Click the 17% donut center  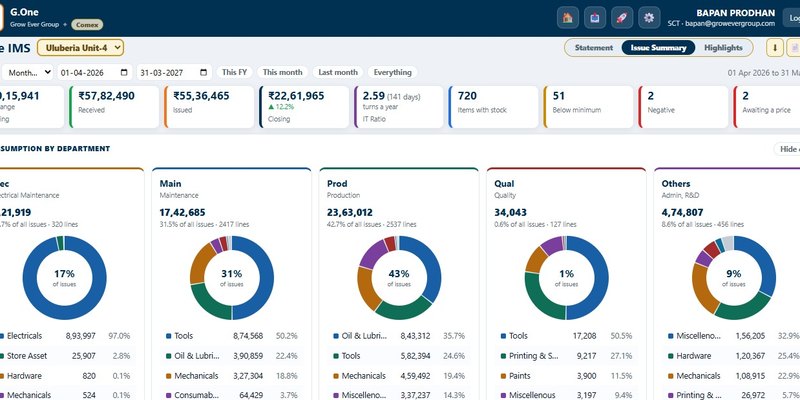pyautogui.click(x=64, y=278)
